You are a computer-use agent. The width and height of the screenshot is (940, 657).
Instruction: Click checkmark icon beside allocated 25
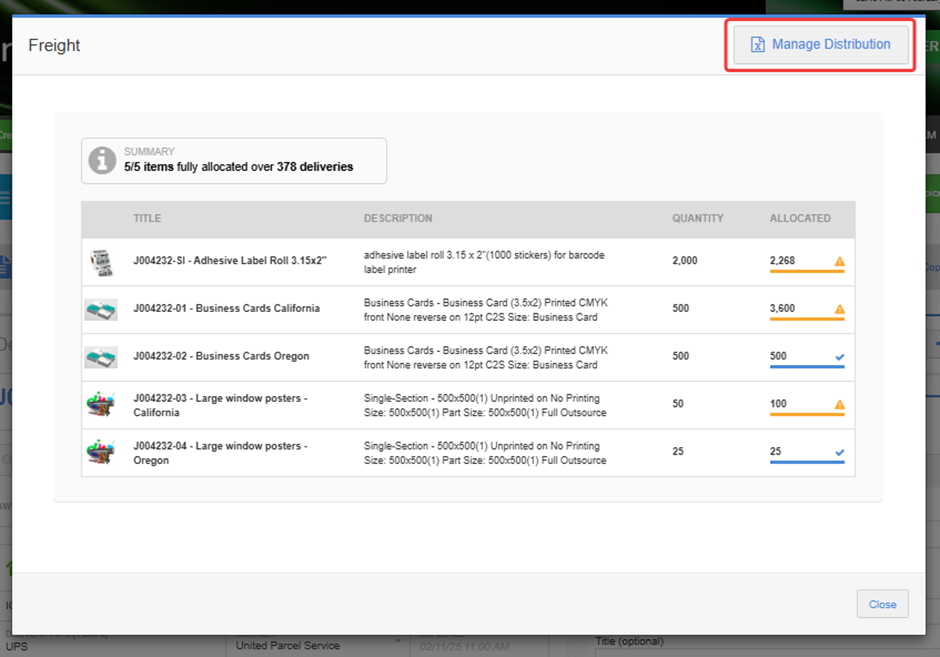(x=839, y=452)
